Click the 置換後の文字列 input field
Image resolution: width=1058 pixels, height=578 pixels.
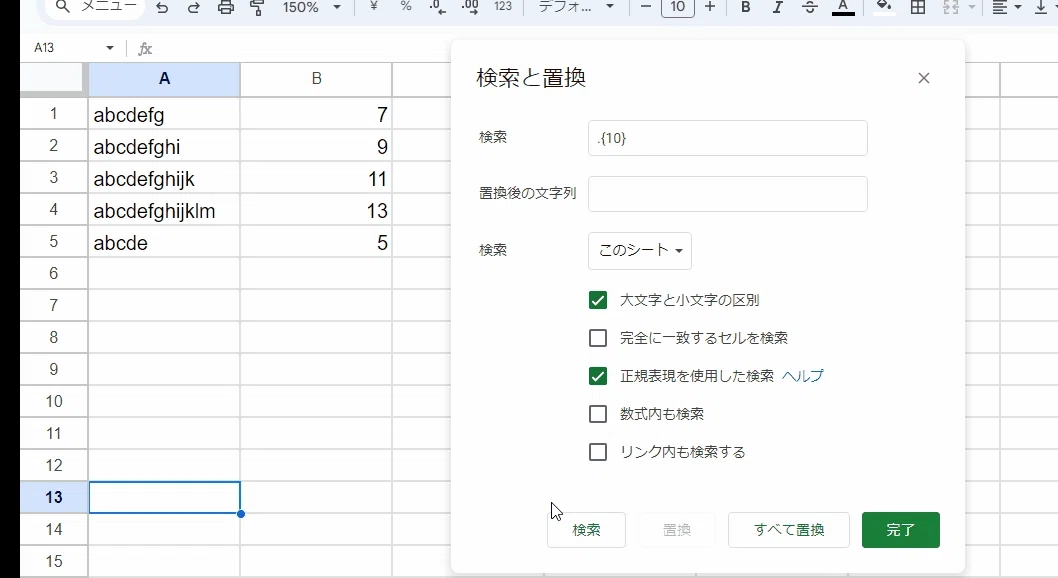727,194
